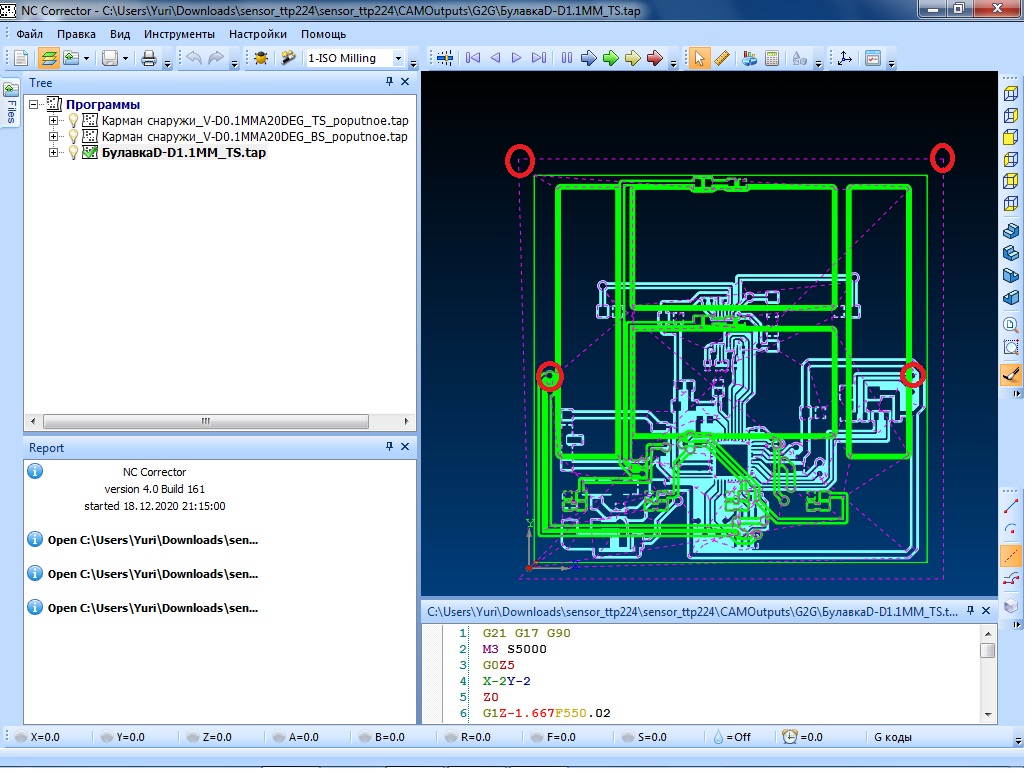Open the 1-ISO Milling dropdown
The height and width of the screenshot is (774, 1032).
tap(399, 58)
